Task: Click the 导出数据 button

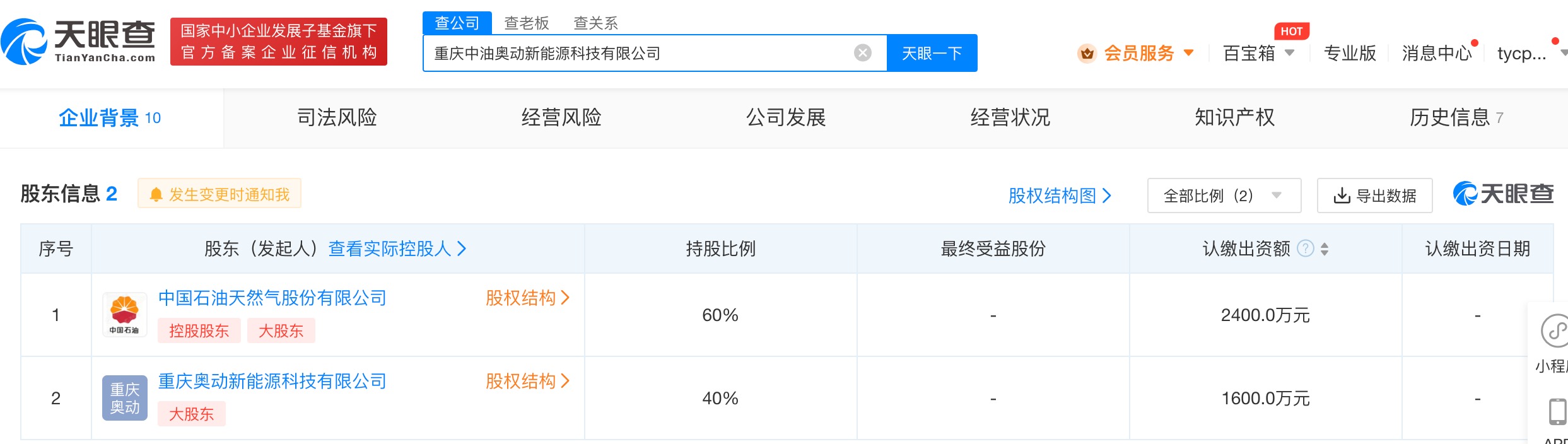Action: point(1374,196)
